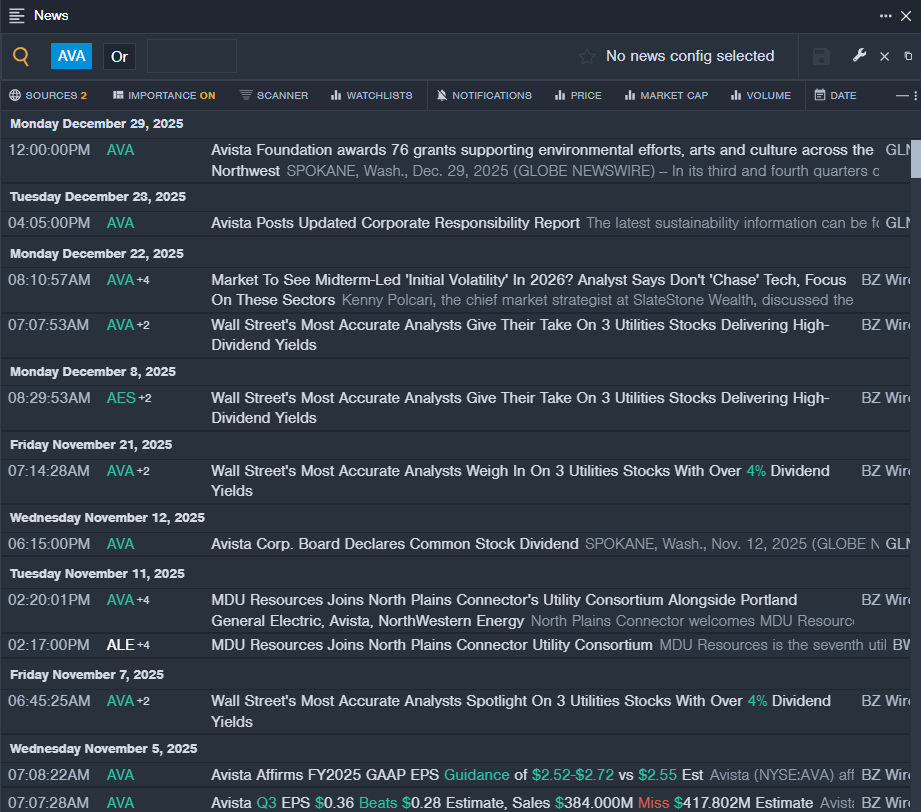The height and width of the screenshot is (812, 921).
Task: Toggle the Notifications bell filter
Action: [x=484, y=96]
